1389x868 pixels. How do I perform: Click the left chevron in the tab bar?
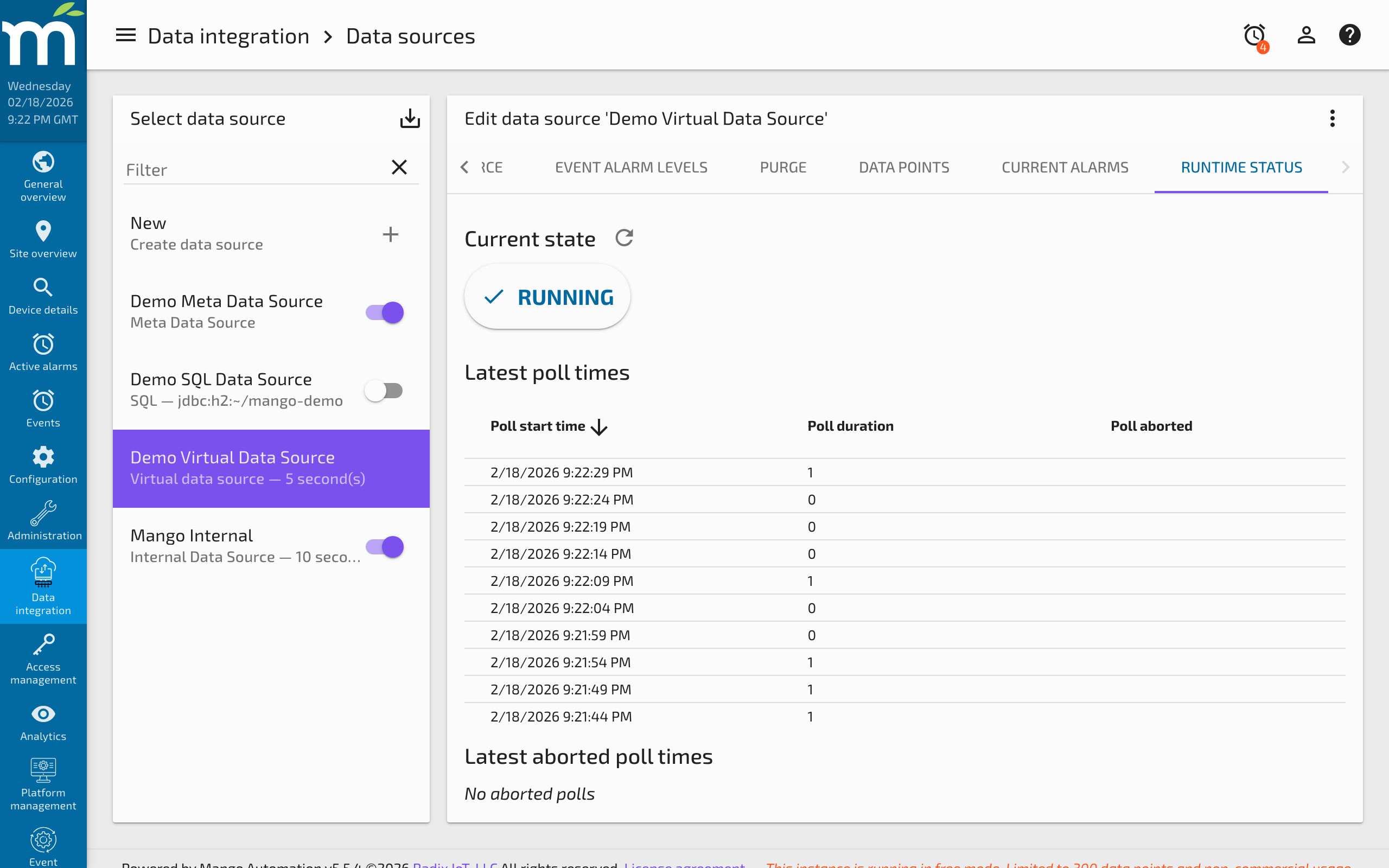point(464,167)
